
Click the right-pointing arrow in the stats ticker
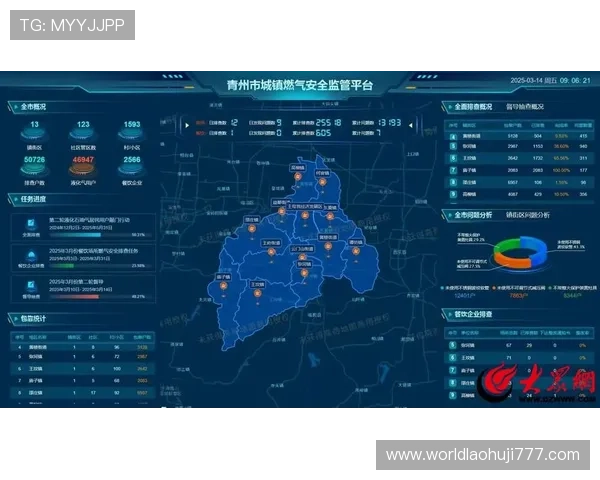tap(187, 125)
